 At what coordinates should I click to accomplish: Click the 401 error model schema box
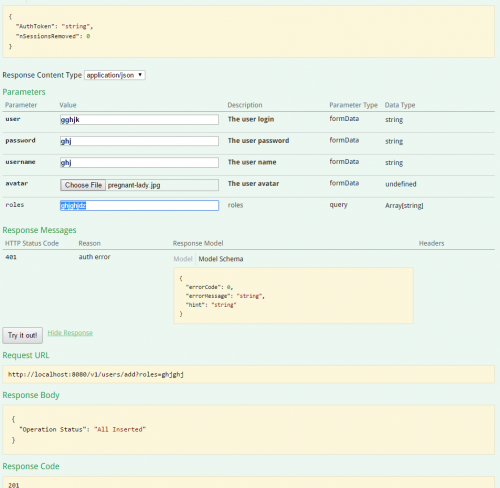[293, 295]
